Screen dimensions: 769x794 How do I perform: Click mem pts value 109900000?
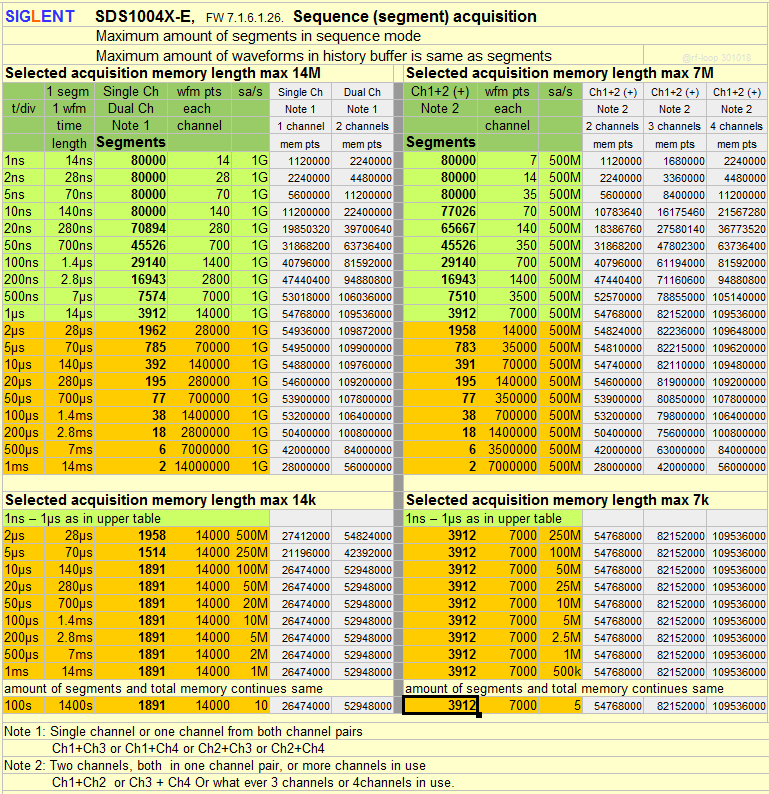click(x=362, y=348)
